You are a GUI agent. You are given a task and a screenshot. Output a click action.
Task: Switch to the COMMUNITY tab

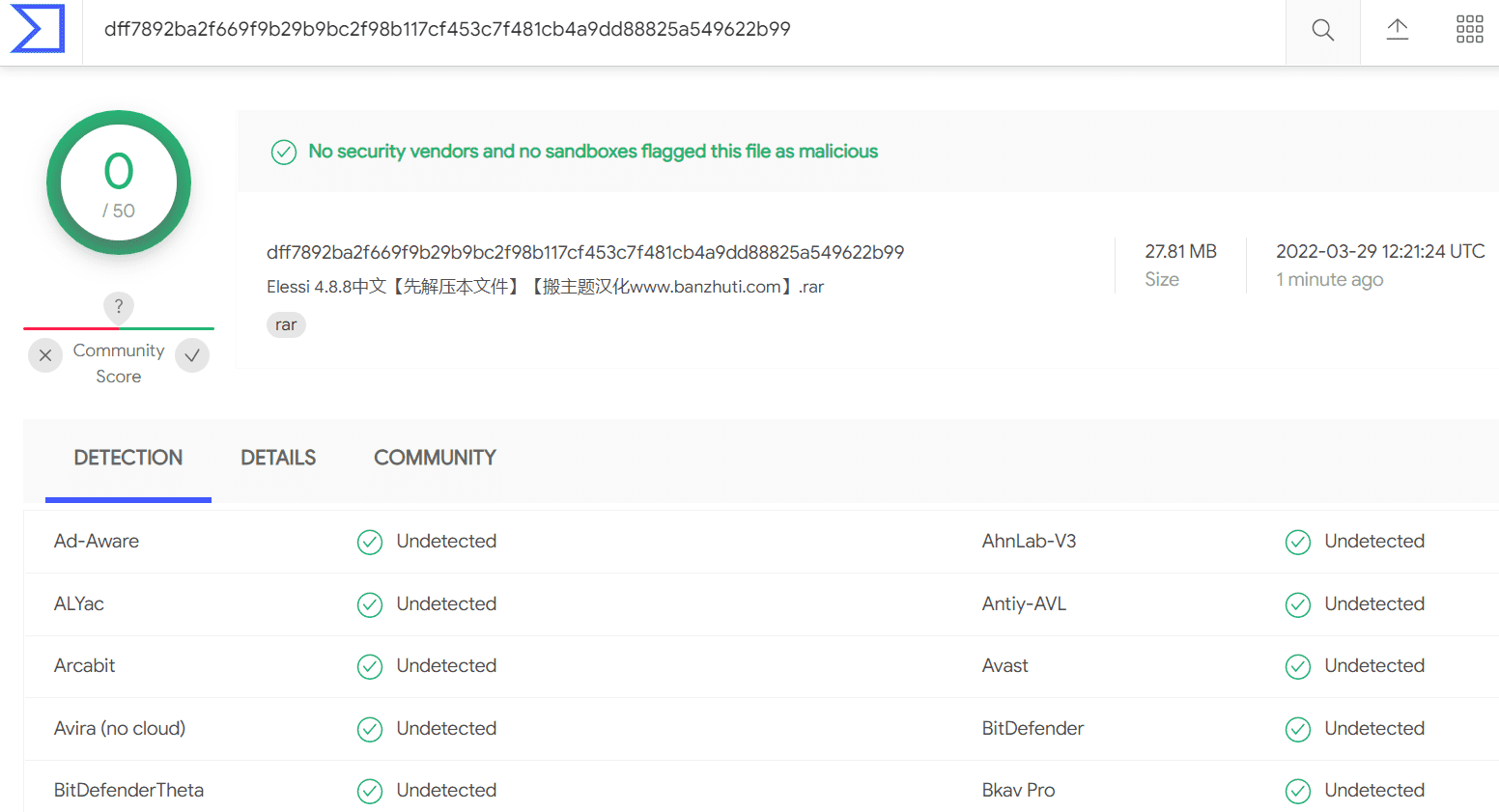click(435, 458)
